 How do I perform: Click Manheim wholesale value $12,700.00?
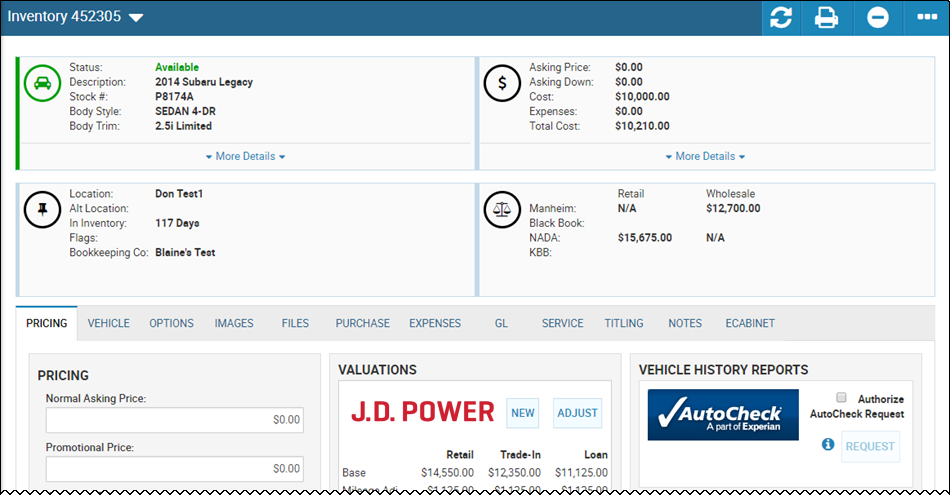click(x=733, y=208)
